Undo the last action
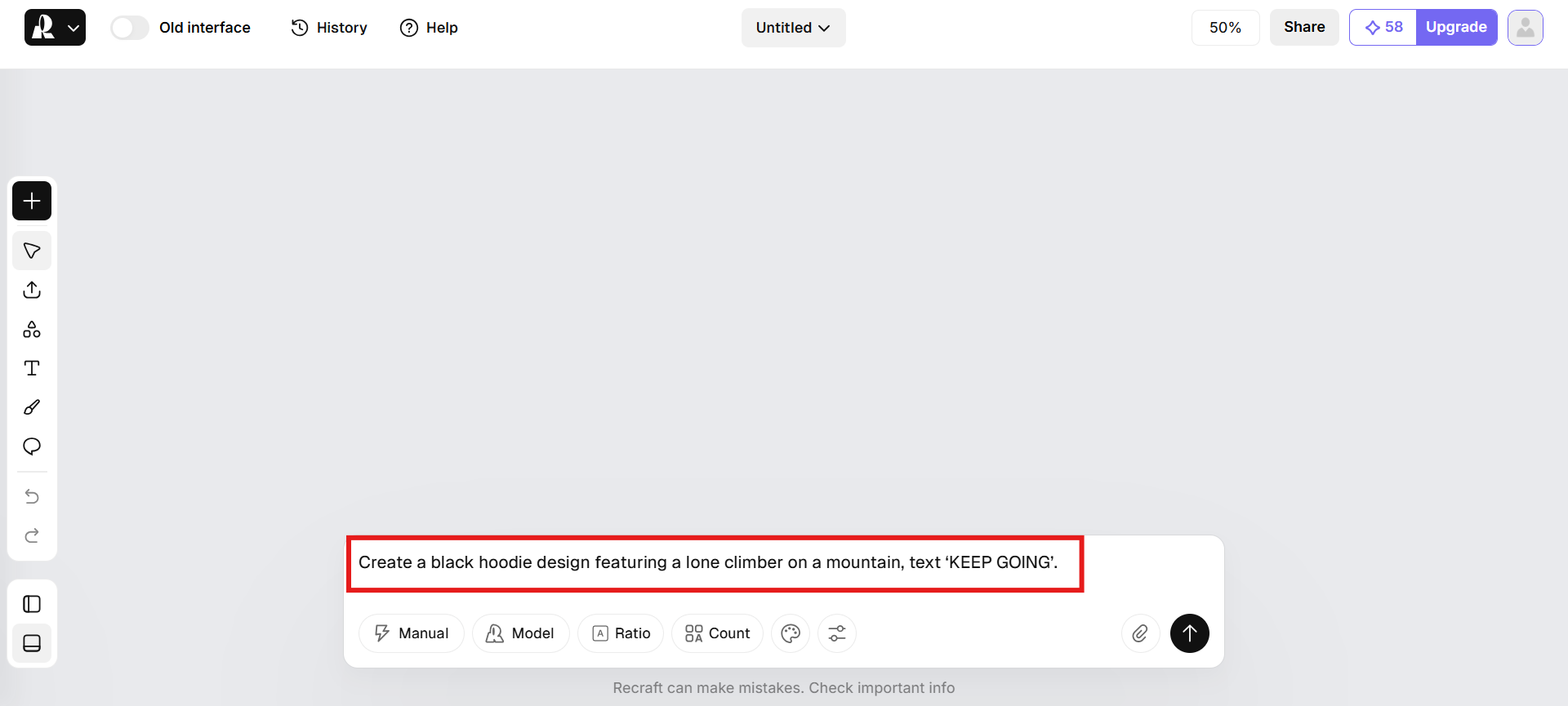The height and width of the screenshot is (706, 1568). point(32,496)
